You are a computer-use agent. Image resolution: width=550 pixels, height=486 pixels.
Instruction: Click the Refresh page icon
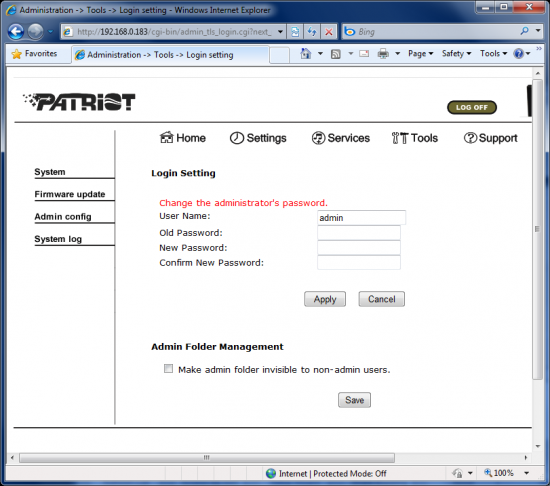point(312,32)
